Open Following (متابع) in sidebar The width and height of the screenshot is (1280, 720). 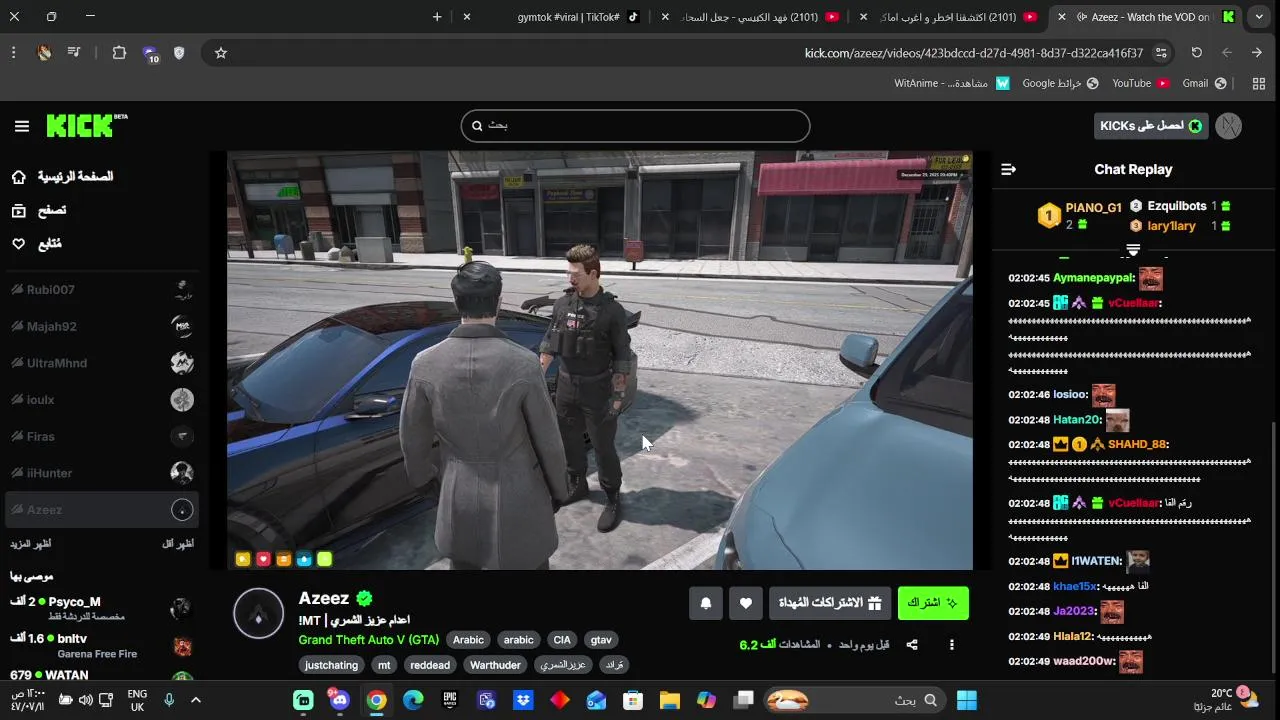coord(36,244)
